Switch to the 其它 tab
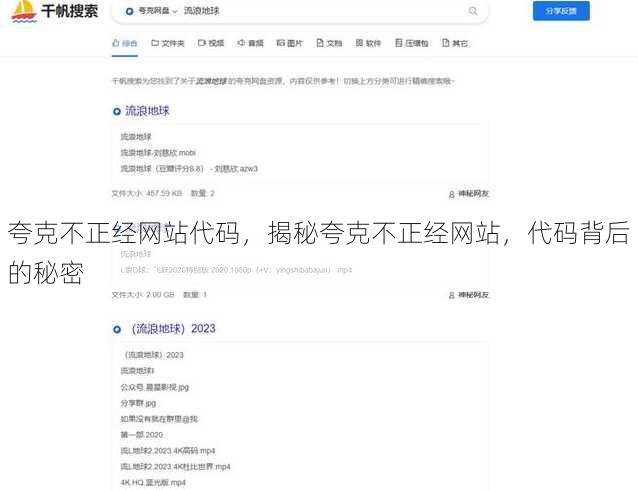This screenshot has width=638, height=490. click(x=454, y=43)
